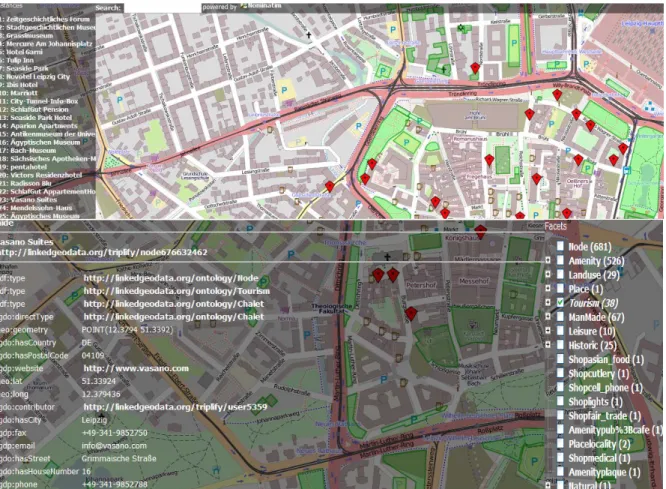Enable the Amenity (526) facet checkbox
The width and height of the screenshot is (666, 489).
(x=560, y=260)
